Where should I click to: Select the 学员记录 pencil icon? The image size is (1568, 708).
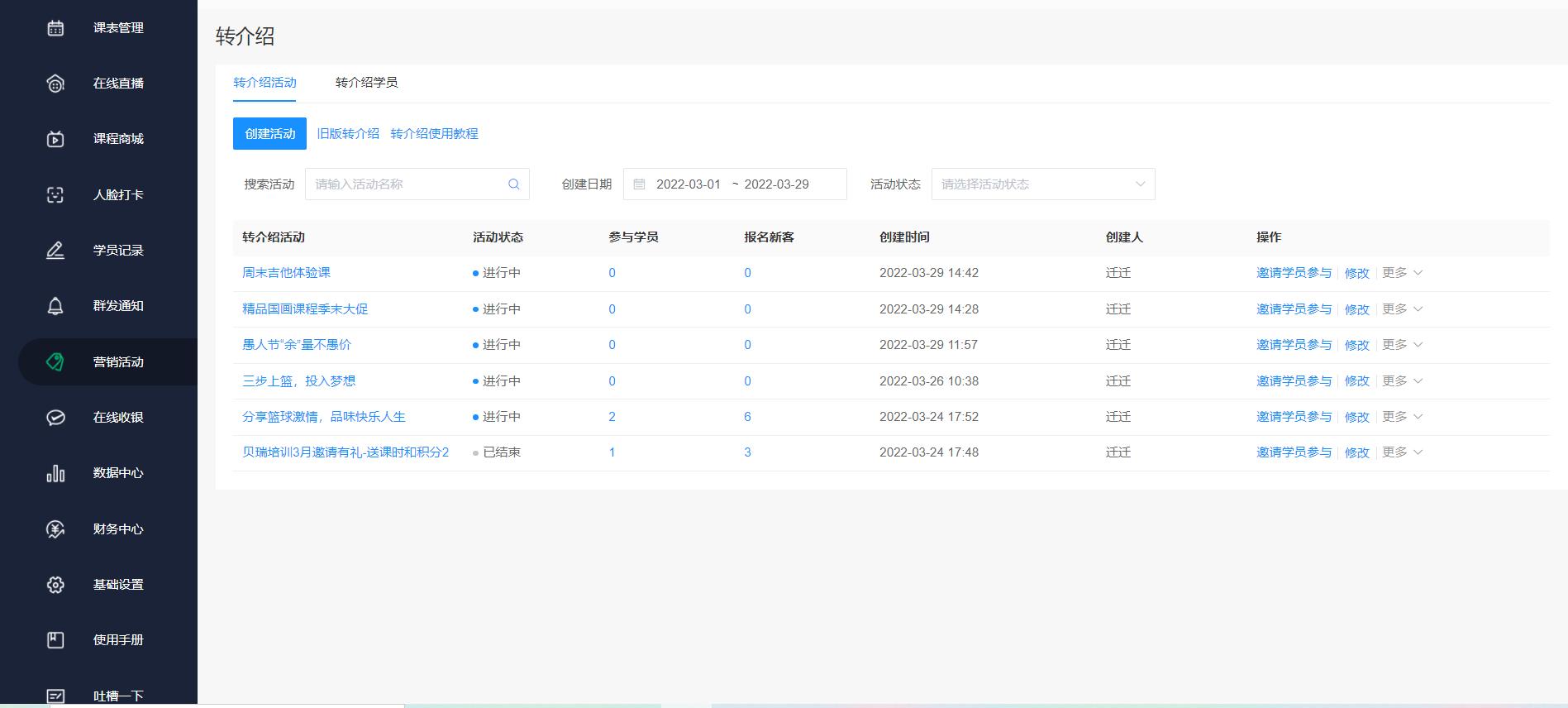55,251
